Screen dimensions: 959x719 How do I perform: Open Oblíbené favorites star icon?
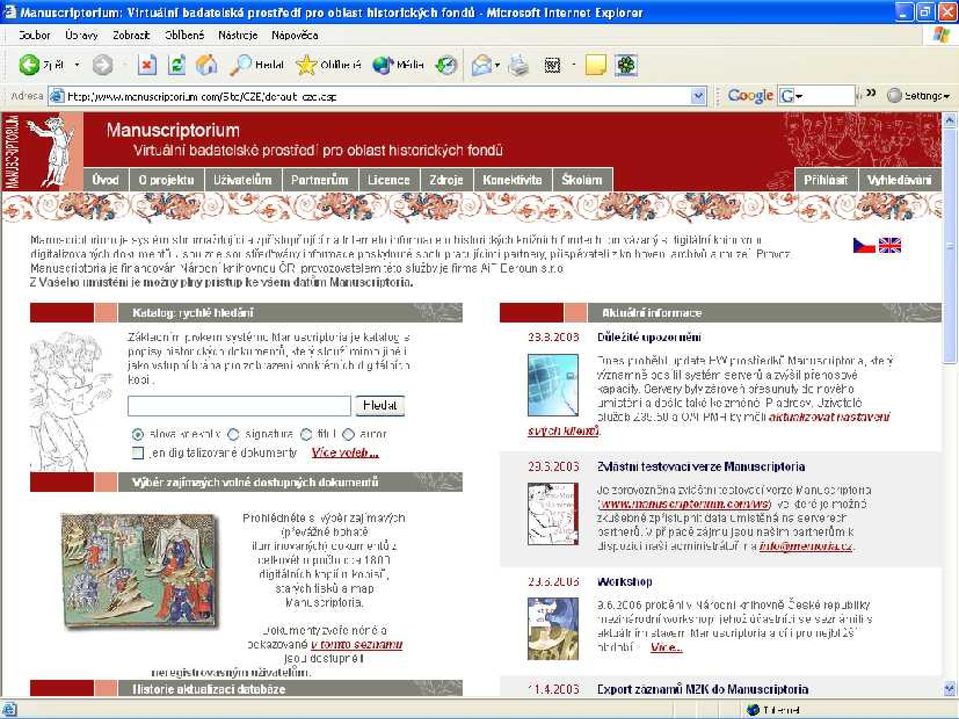[328, 65]
